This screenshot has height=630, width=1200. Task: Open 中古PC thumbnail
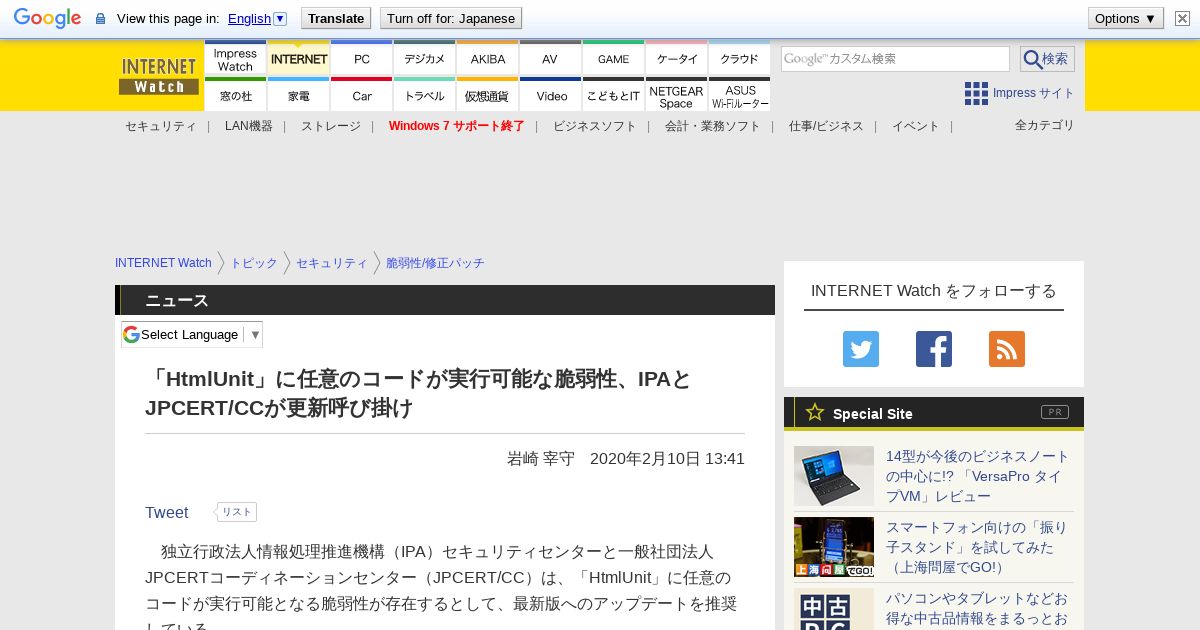pyautogui.click(x=834, y=609)
